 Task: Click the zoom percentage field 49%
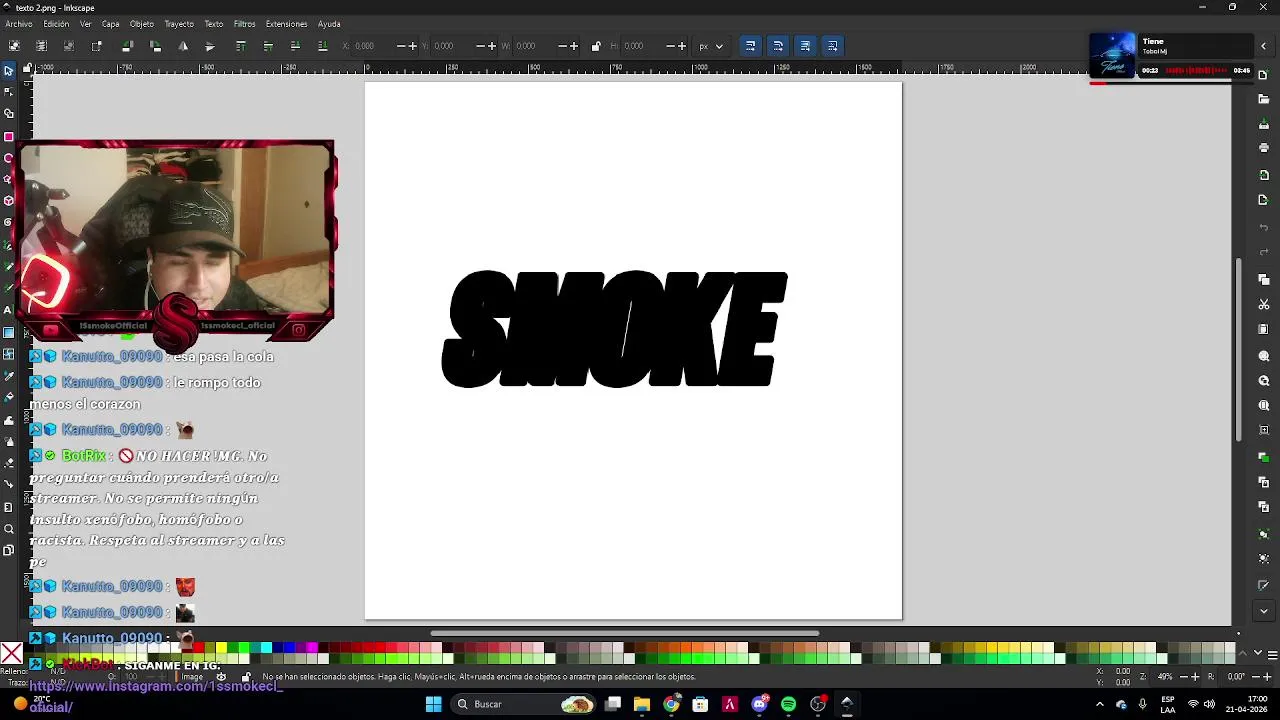click(x=1164, y=677)
